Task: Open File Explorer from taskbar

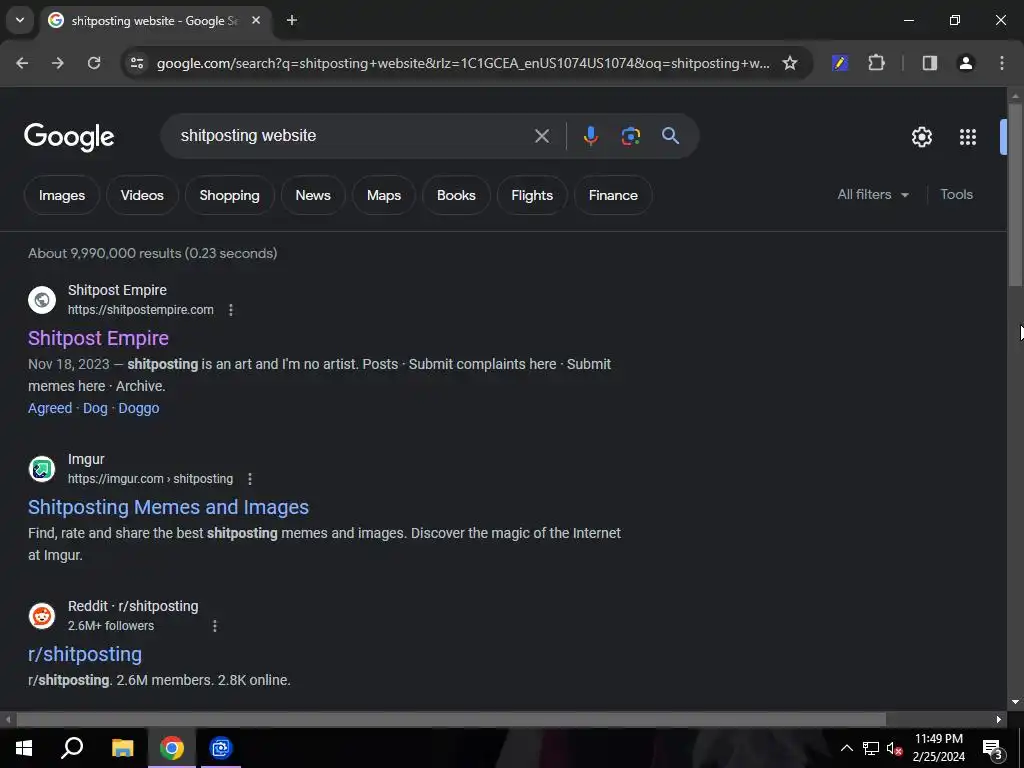Action: (122, 748)
